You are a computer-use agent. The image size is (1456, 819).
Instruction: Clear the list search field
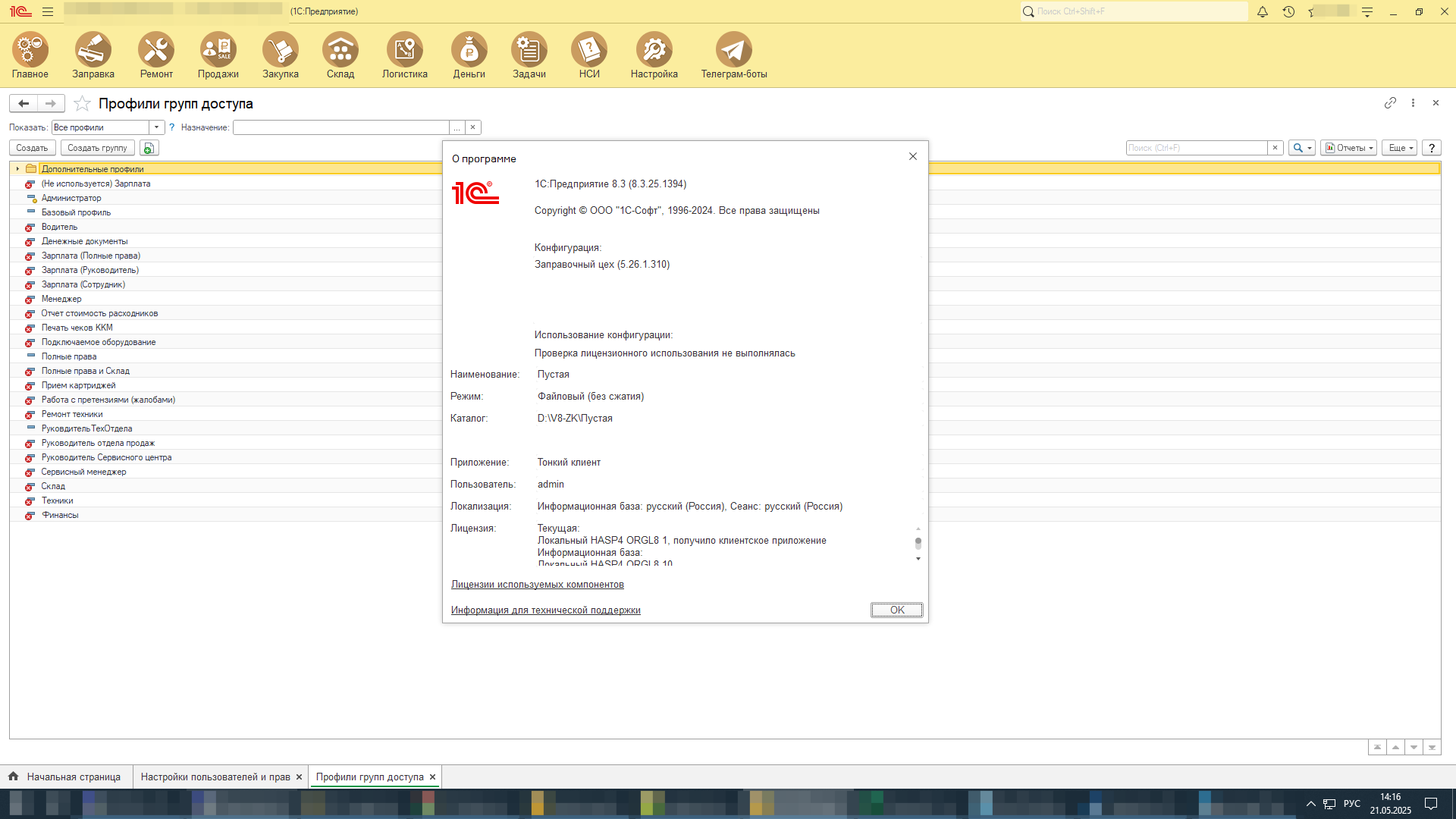coord(1275,148)
